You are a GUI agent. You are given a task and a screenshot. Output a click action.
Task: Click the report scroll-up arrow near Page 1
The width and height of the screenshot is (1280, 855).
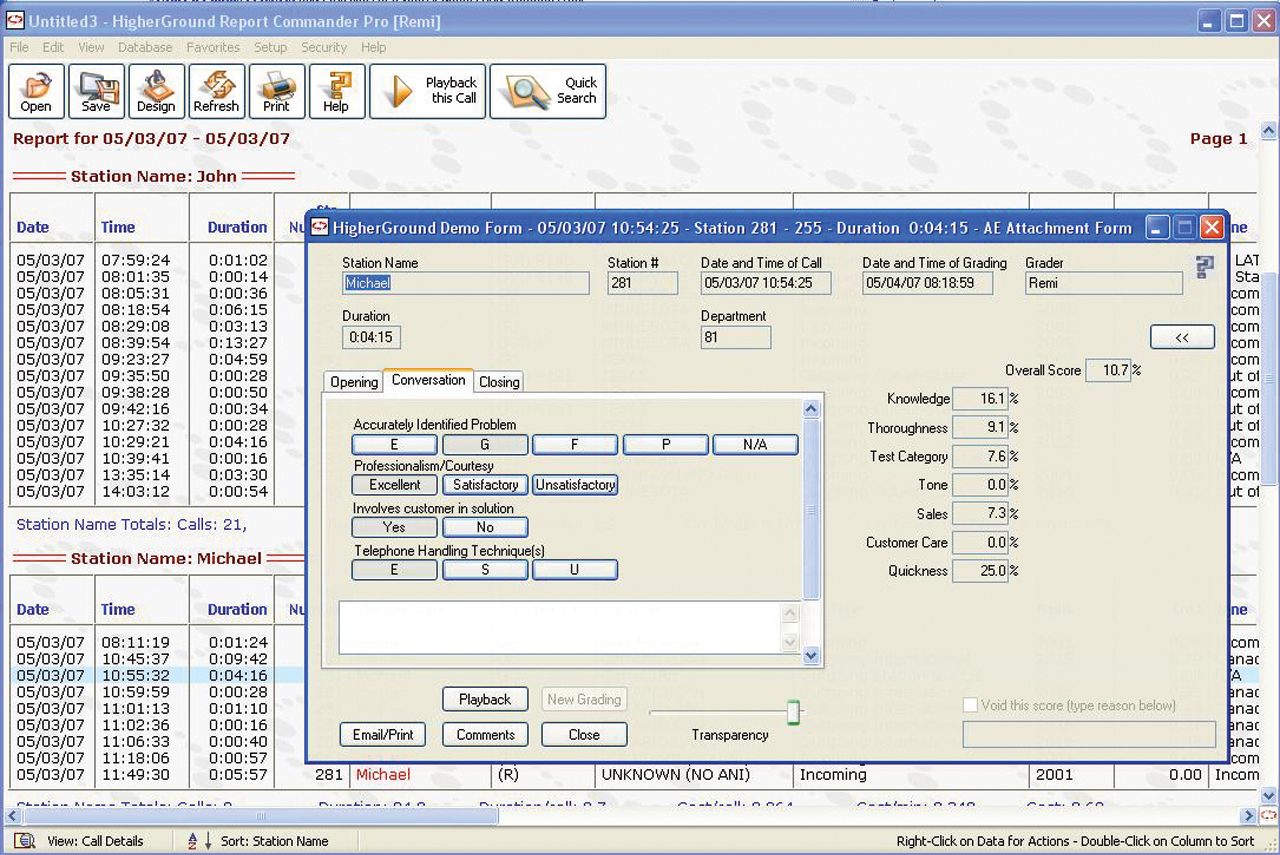pyautogui.click(x=1269, y=131)
